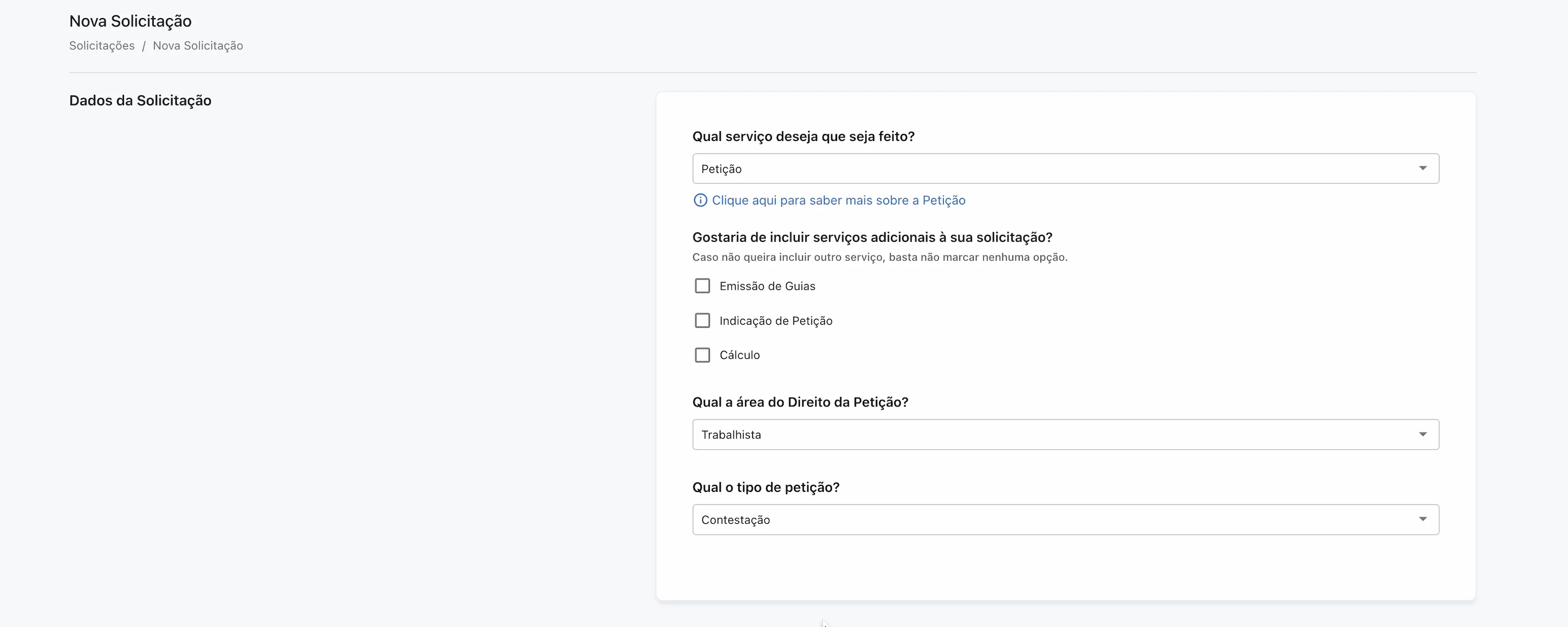The image size is (1568, 627).
Task: Click the question 'Qual serviço deseja que seja feito?'
Action: click(804, 136)
